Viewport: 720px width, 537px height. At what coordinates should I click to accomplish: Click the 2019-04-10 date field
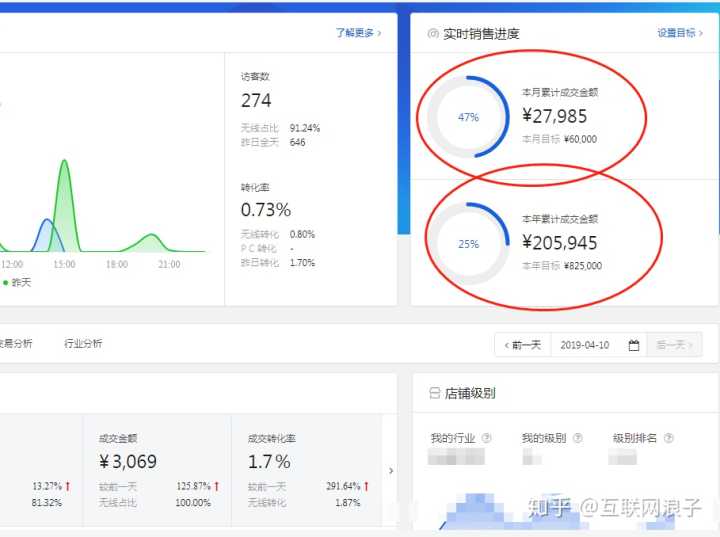(585, 345)
